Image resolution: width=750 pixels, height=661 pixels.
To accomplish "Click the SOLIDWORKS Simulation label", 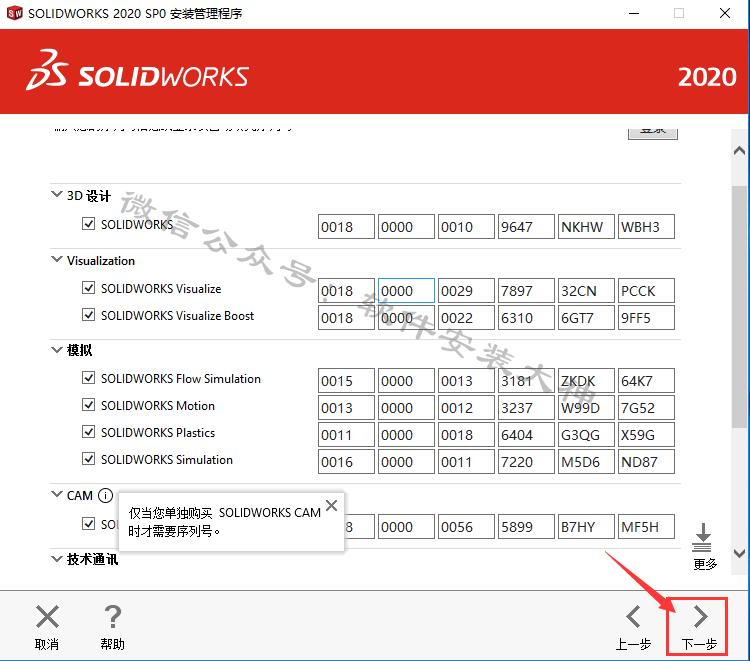I will point(167,460).
